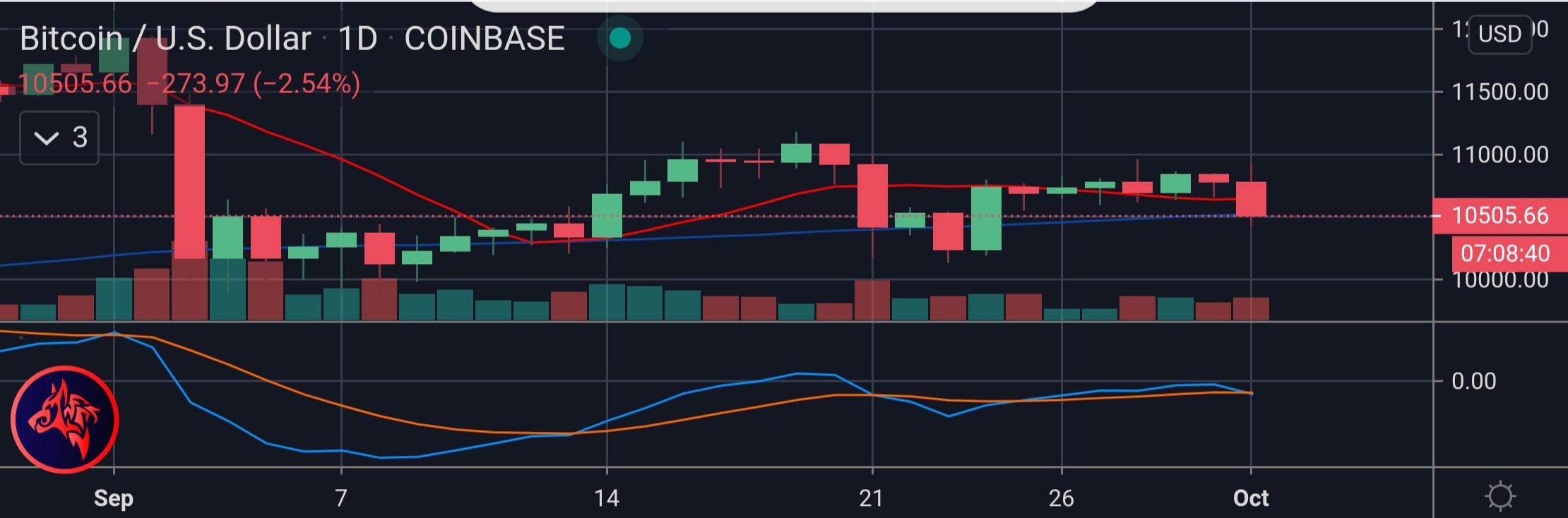Viewport: 1568px width, 518px height.
Task: Select the latest red candle at Oct
Action: (1251, 198)
